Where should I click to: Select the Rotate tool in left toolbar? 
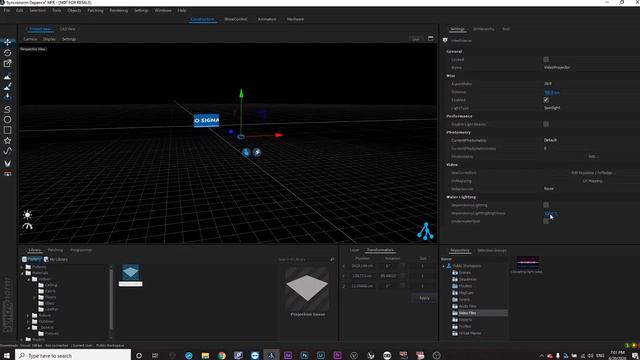click(x=7, y=53)
